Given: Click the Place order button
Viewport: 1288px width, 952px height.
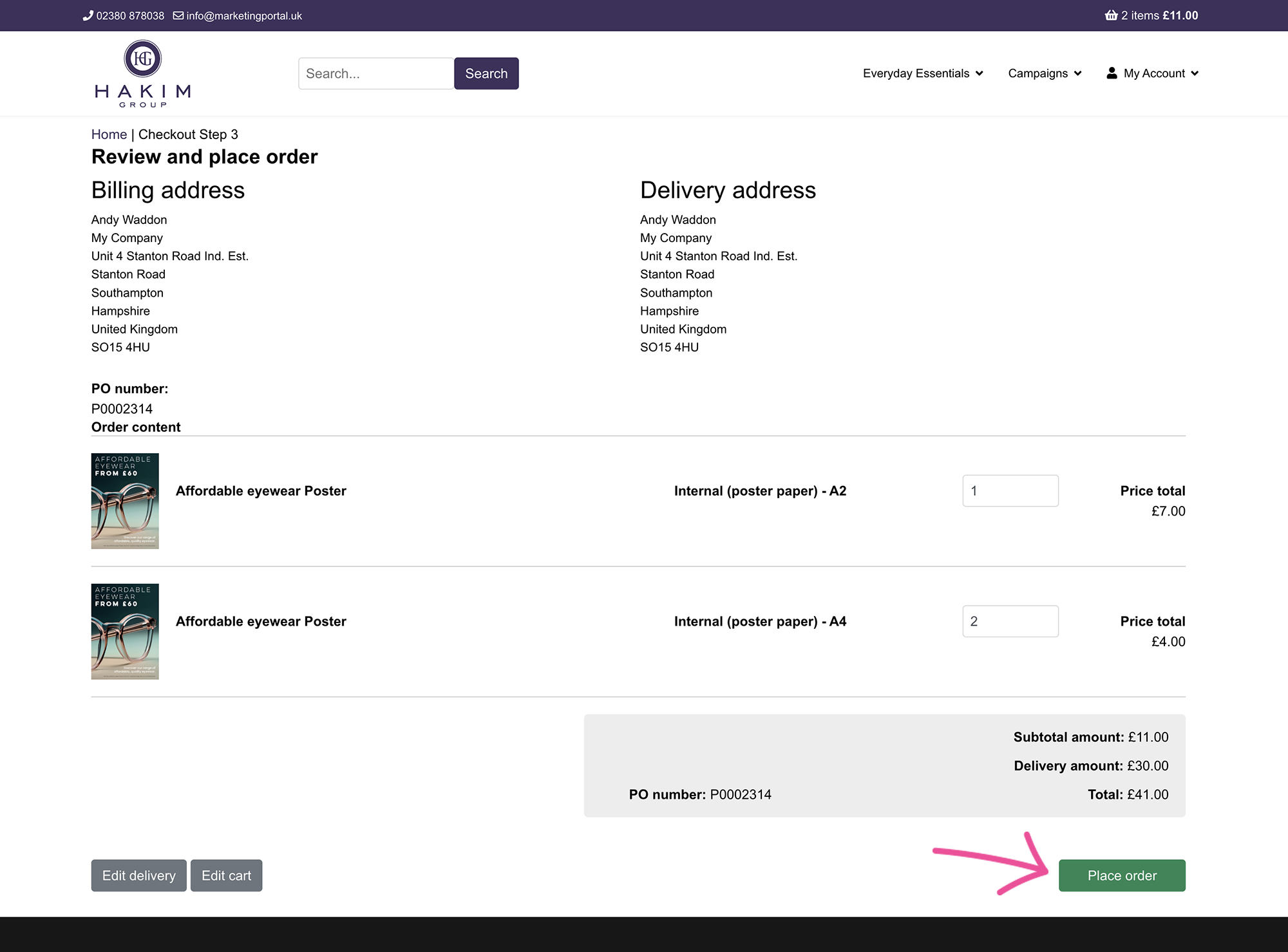Looking at the screenshot, I should click(1122, 875).
